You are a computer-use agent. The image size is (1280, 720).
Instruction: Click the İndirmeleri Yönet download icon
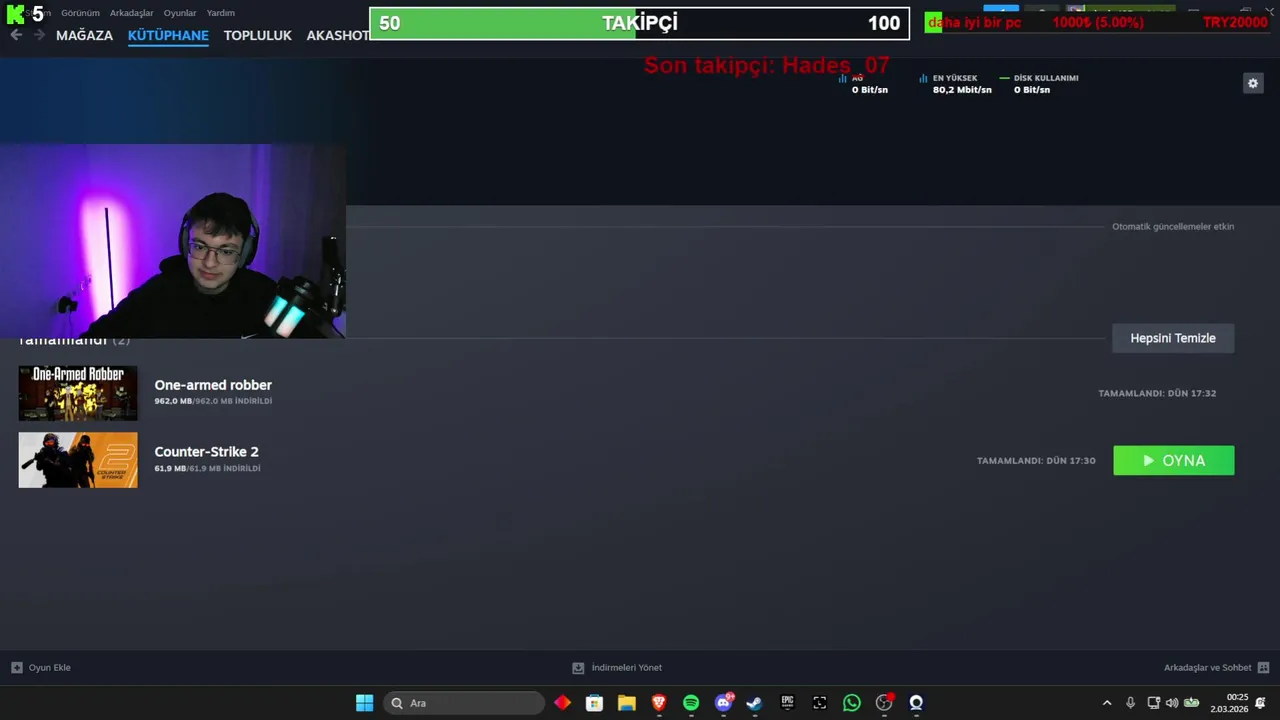pyautogui.click(x=578, y=668)
